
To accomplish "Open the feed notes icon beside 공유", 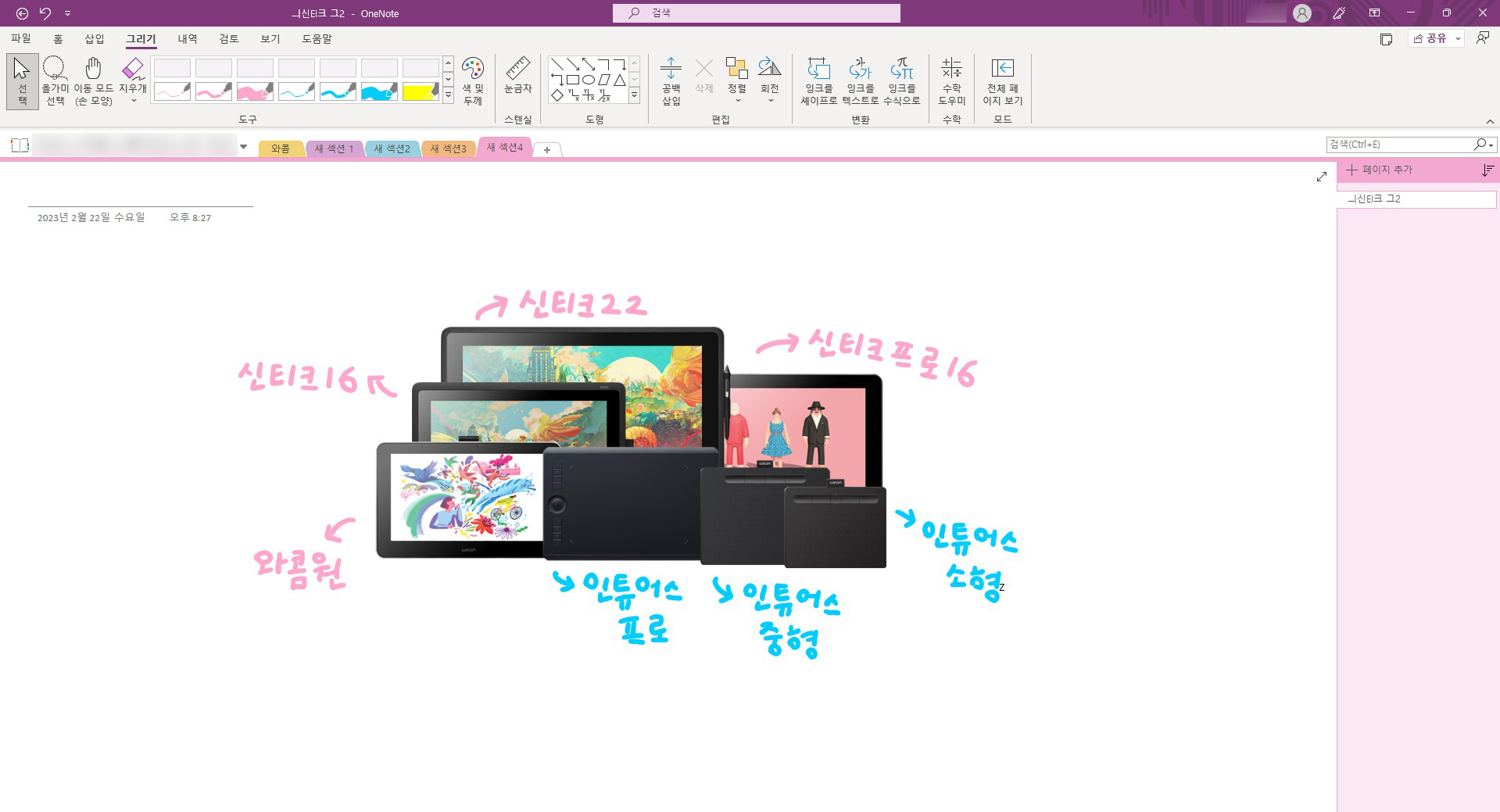I will (1386, 39).
